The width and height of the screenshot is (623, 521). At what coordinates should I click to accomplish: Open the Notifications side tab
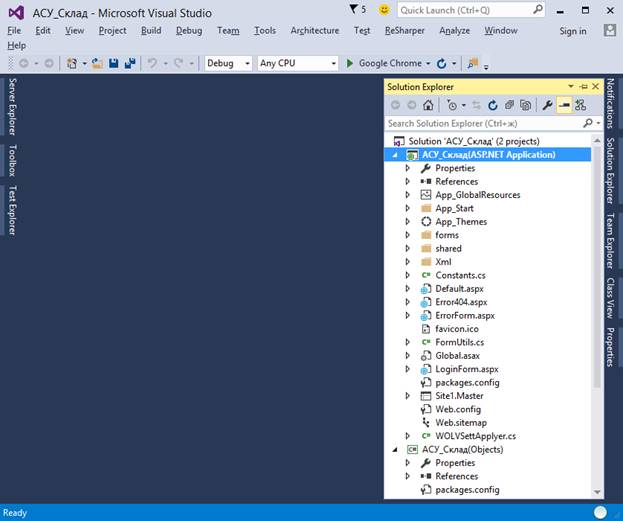(x=610, y=103)
